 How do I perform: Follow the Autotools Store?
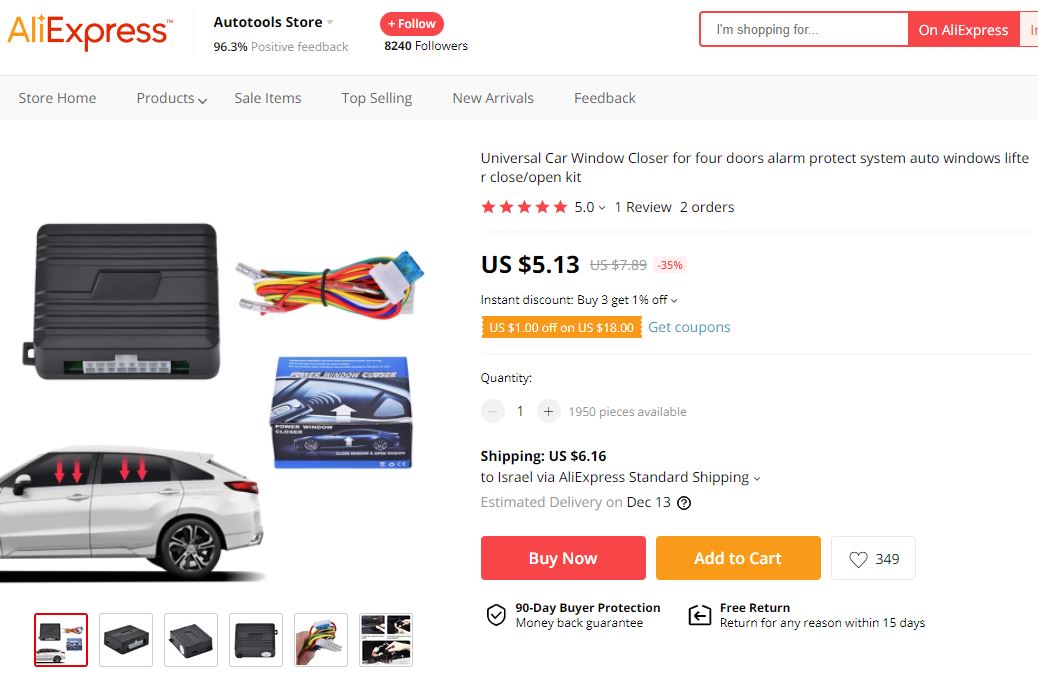point(412,23)
